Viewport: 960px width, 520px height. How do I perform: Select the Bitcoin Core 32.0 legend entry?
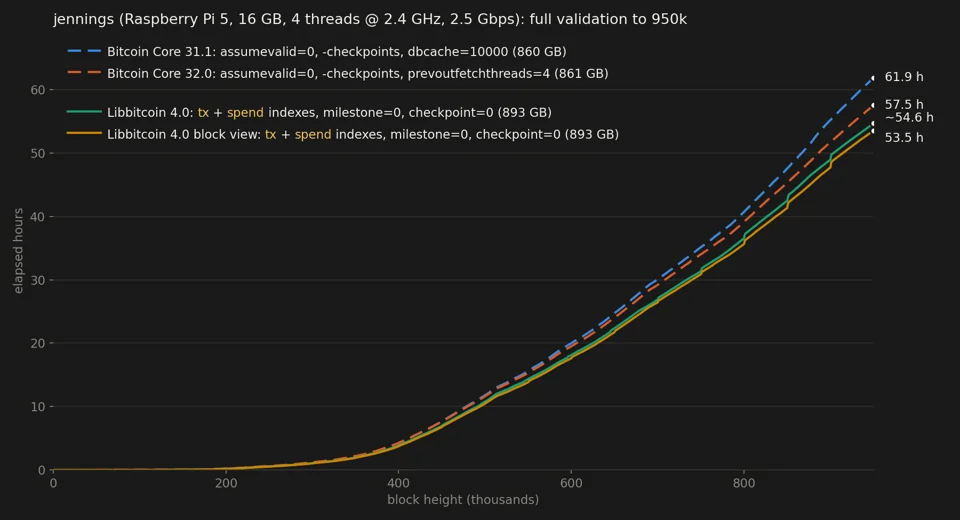coord(338,73)
